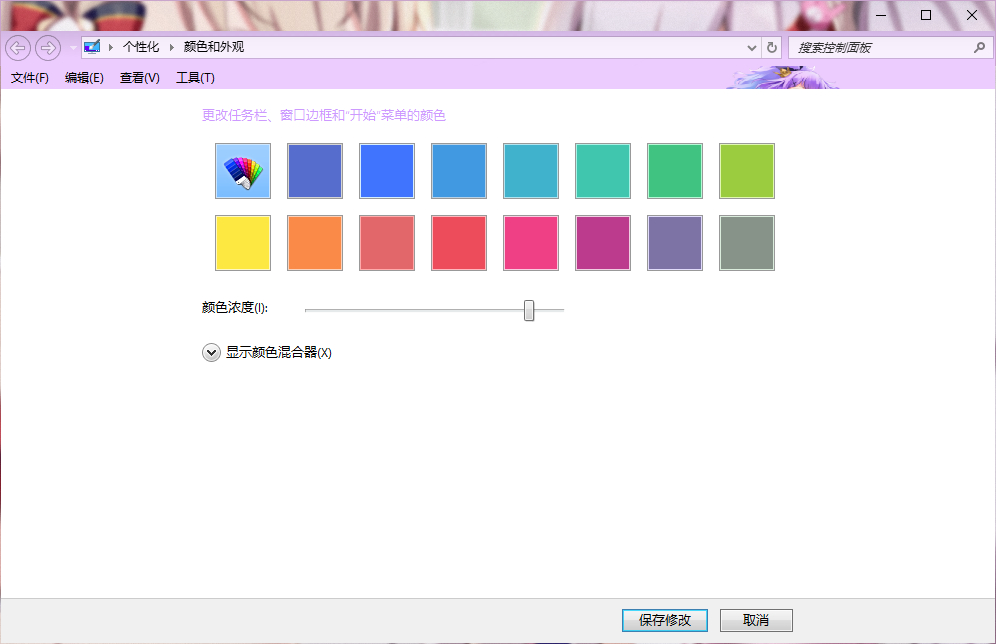Click the control panel icon in address bar

92,47
